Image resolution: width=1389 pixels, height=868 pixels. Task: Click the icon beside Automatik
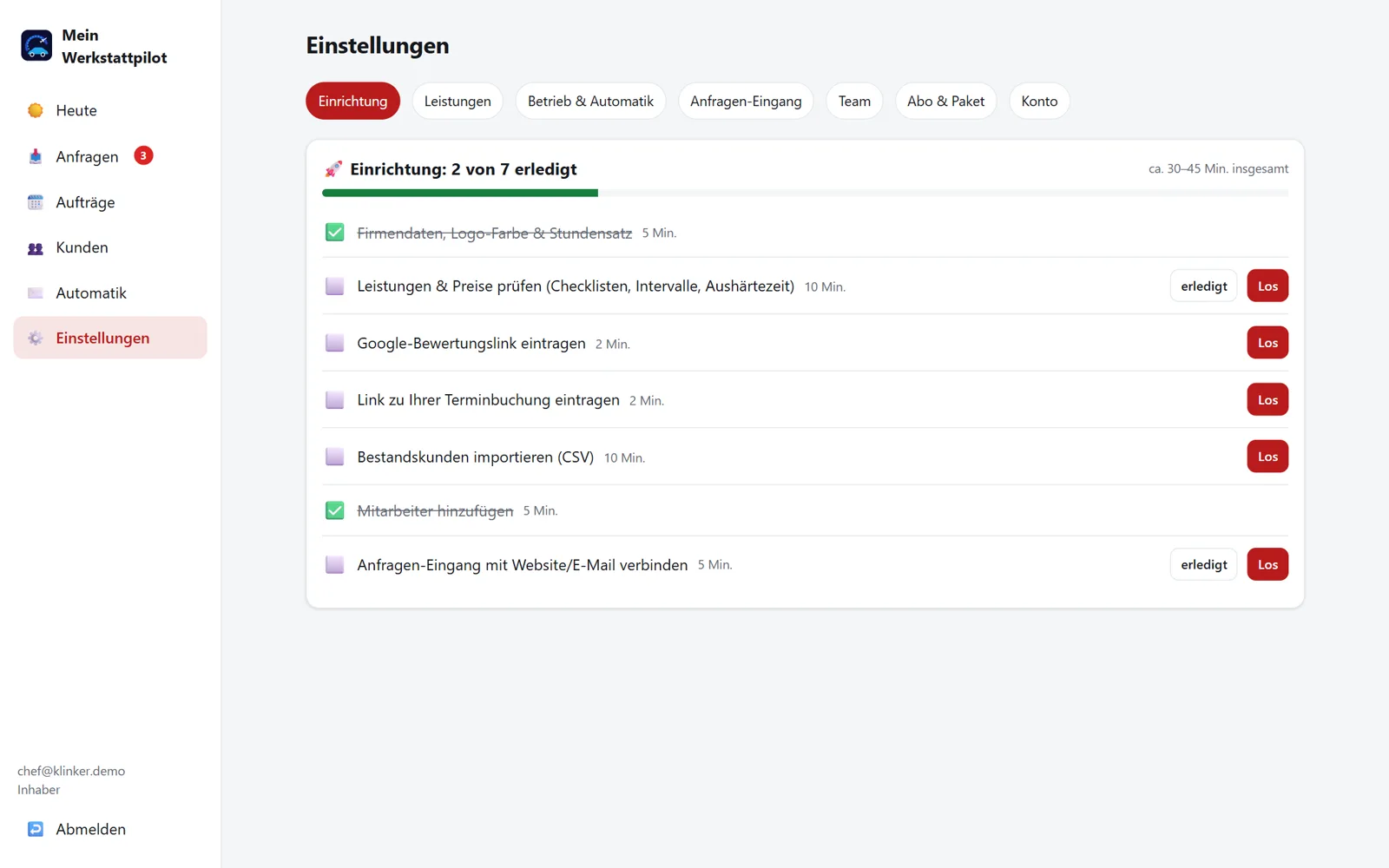click(x=36, y=293)
